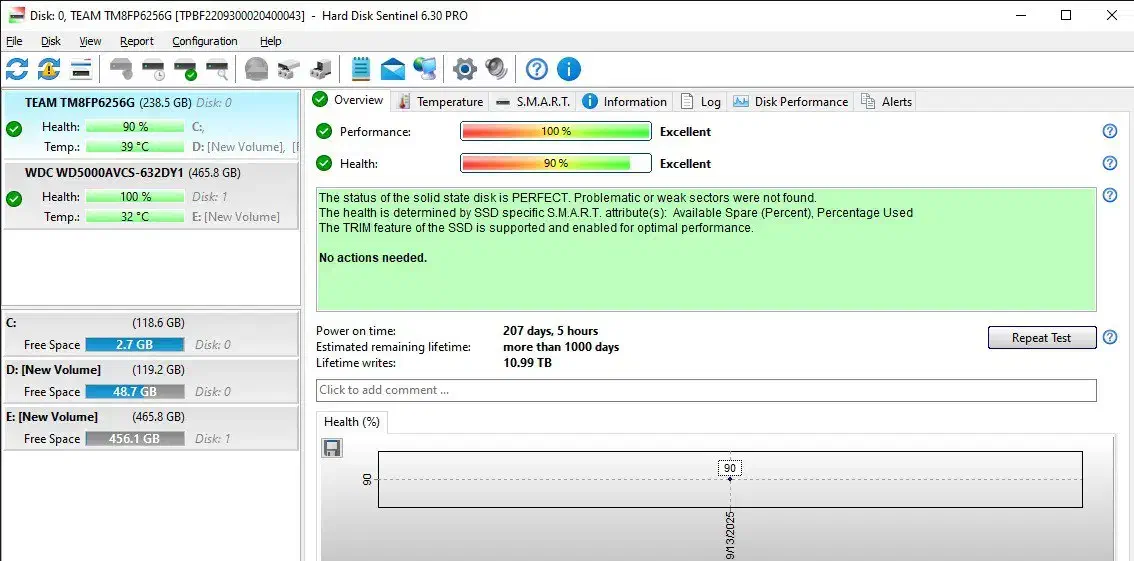Select the WDC WD5000AVCS-632DY1 disk
This screenshot has height=561, width=1134.
pos(104,173)
